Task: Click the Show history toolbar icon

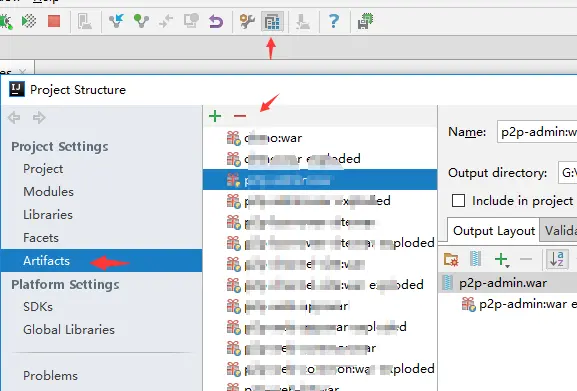Action: tap(191, 21)
